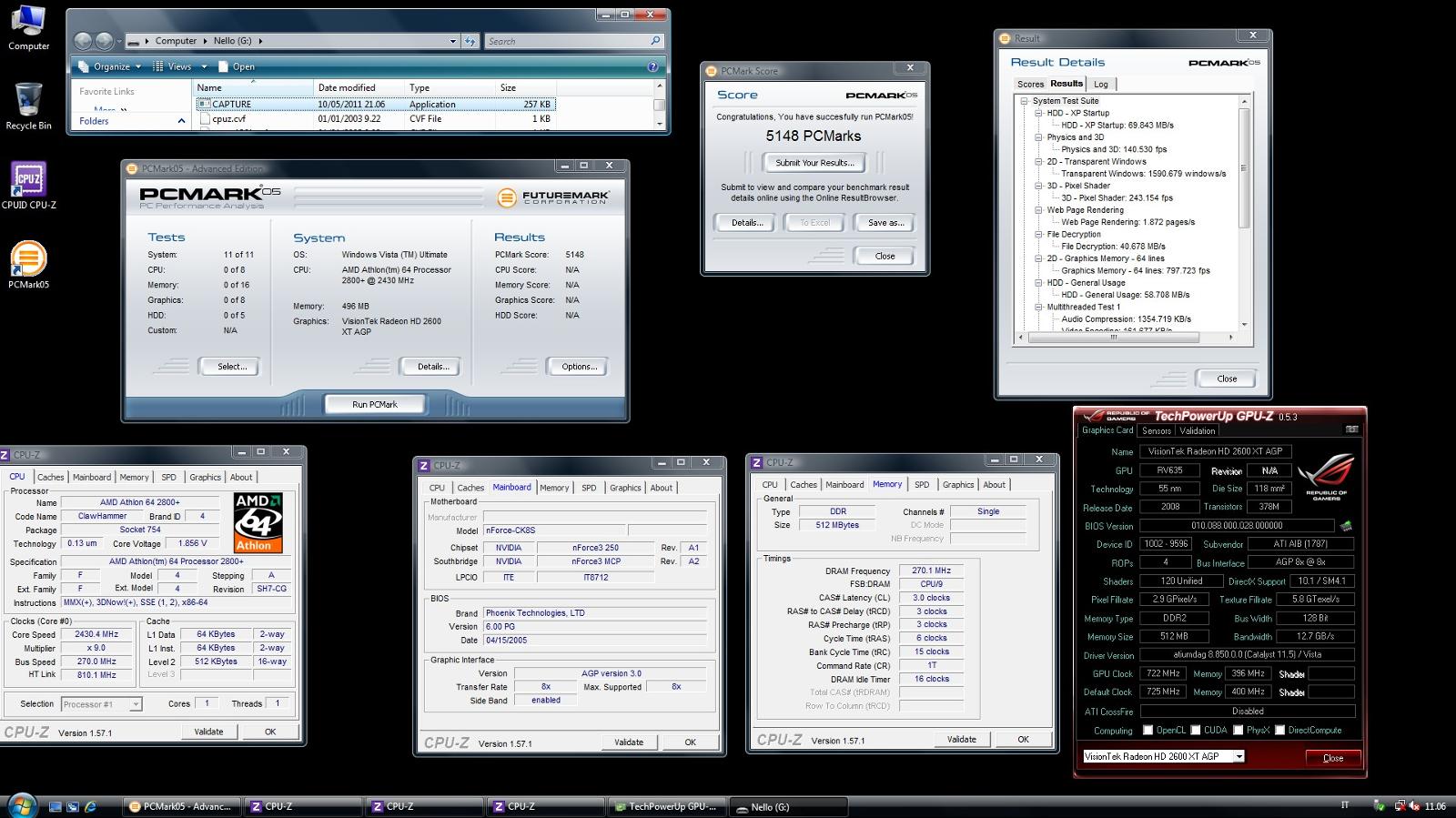This screenshot has width=1456, height=818.
Task: Click Options... under Results in PCMark05
Action: pos(579,367)
